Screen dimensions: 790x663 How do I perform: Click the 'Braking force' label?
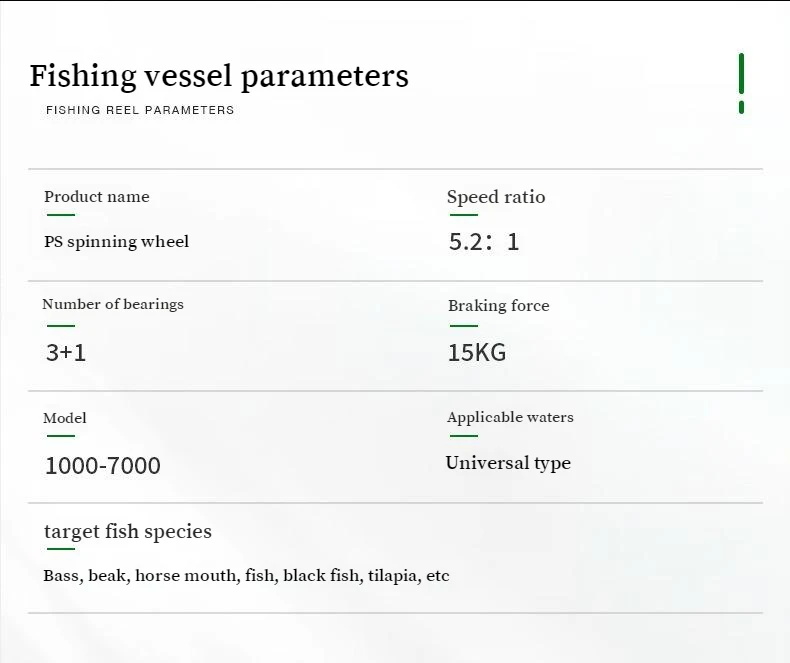point(498,306)
